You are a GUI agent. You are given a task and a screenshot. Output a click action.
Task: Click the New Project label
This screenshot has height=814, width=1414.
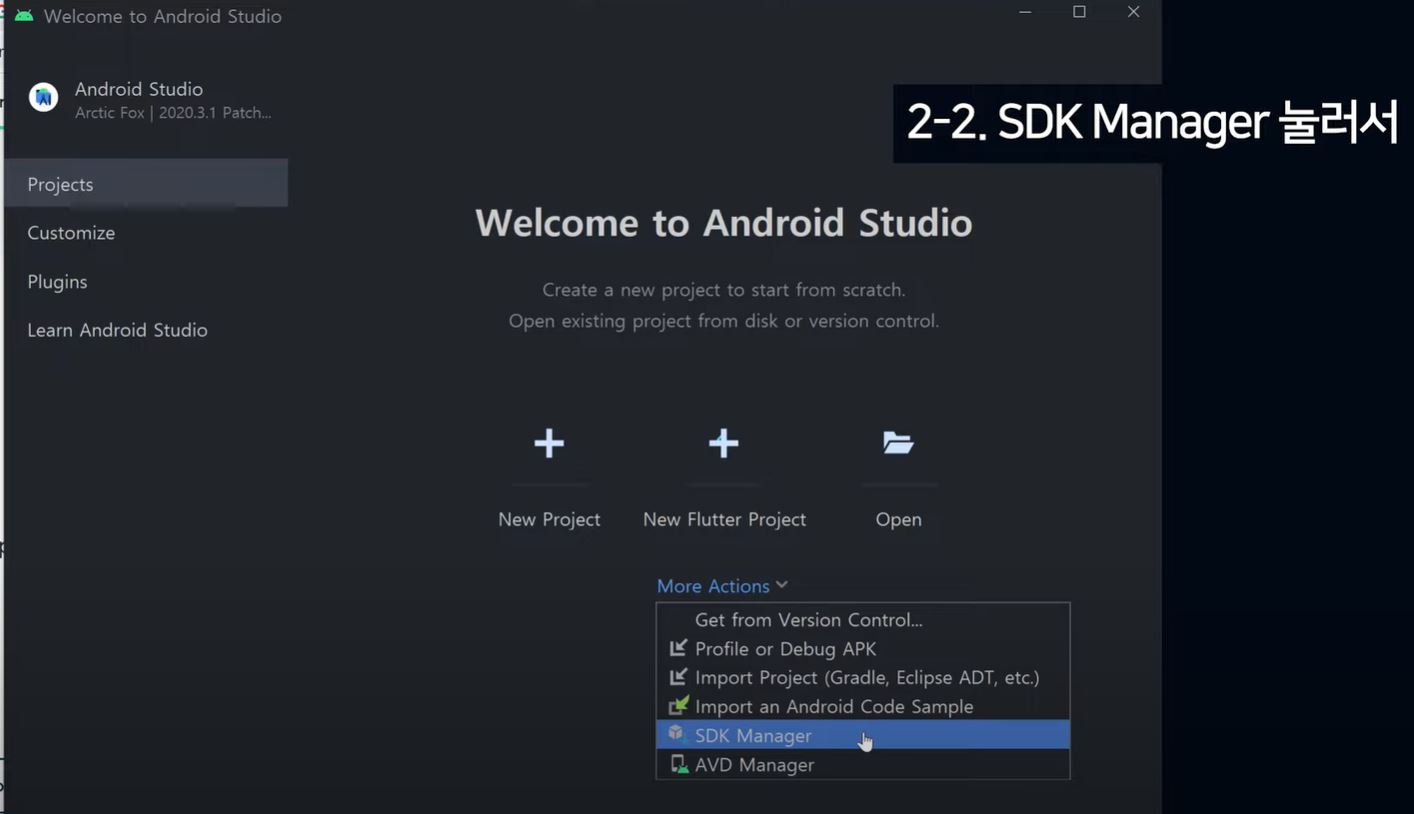point(549,519)
